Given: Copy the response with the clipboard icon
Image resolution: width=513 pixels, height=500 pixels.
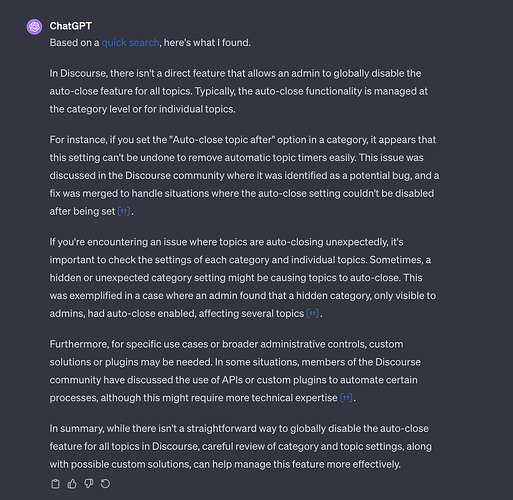Looking at the screenshot, I should pos(55,484).
